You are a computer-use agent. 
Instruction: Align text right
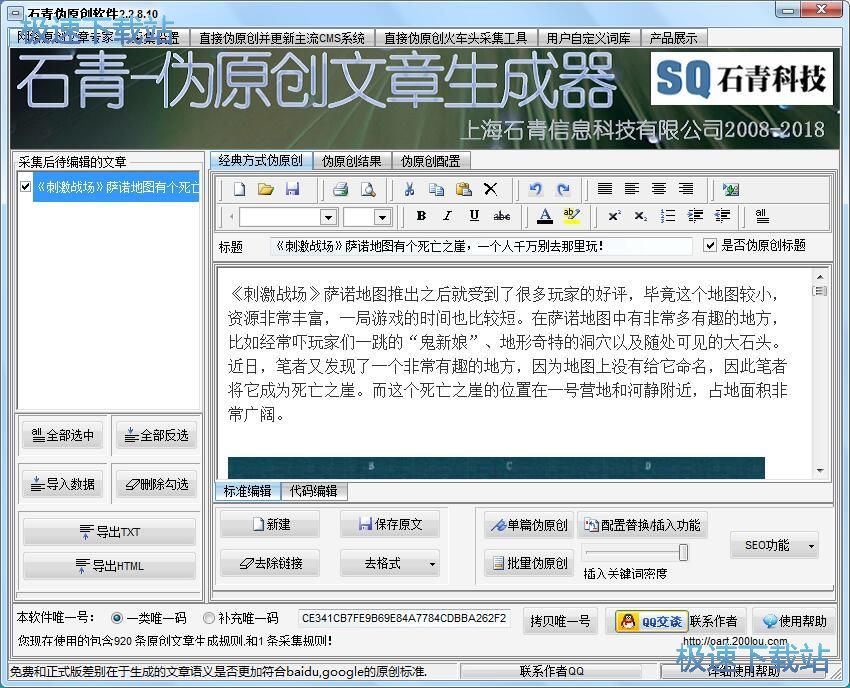tap(686, 189)
